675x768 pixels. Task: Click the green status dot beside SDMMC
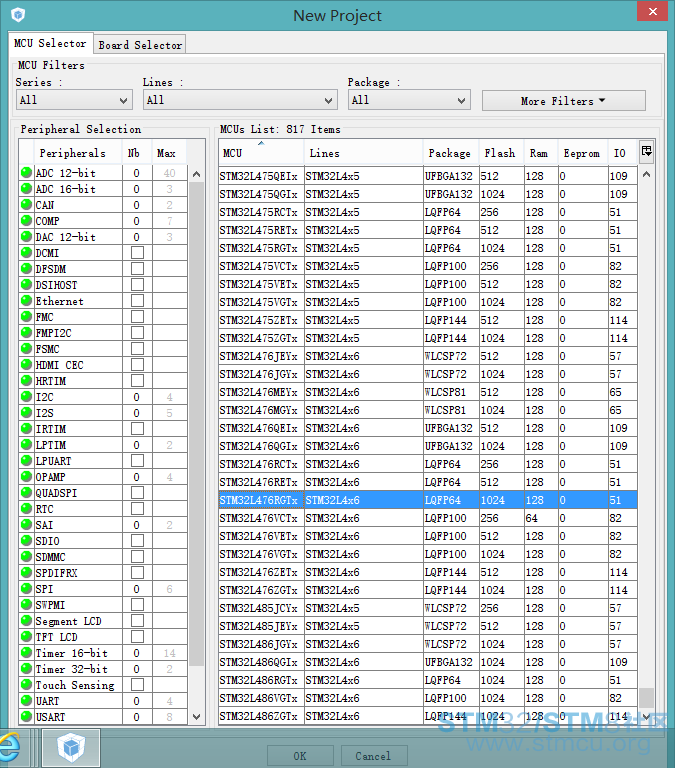point(26,556)
